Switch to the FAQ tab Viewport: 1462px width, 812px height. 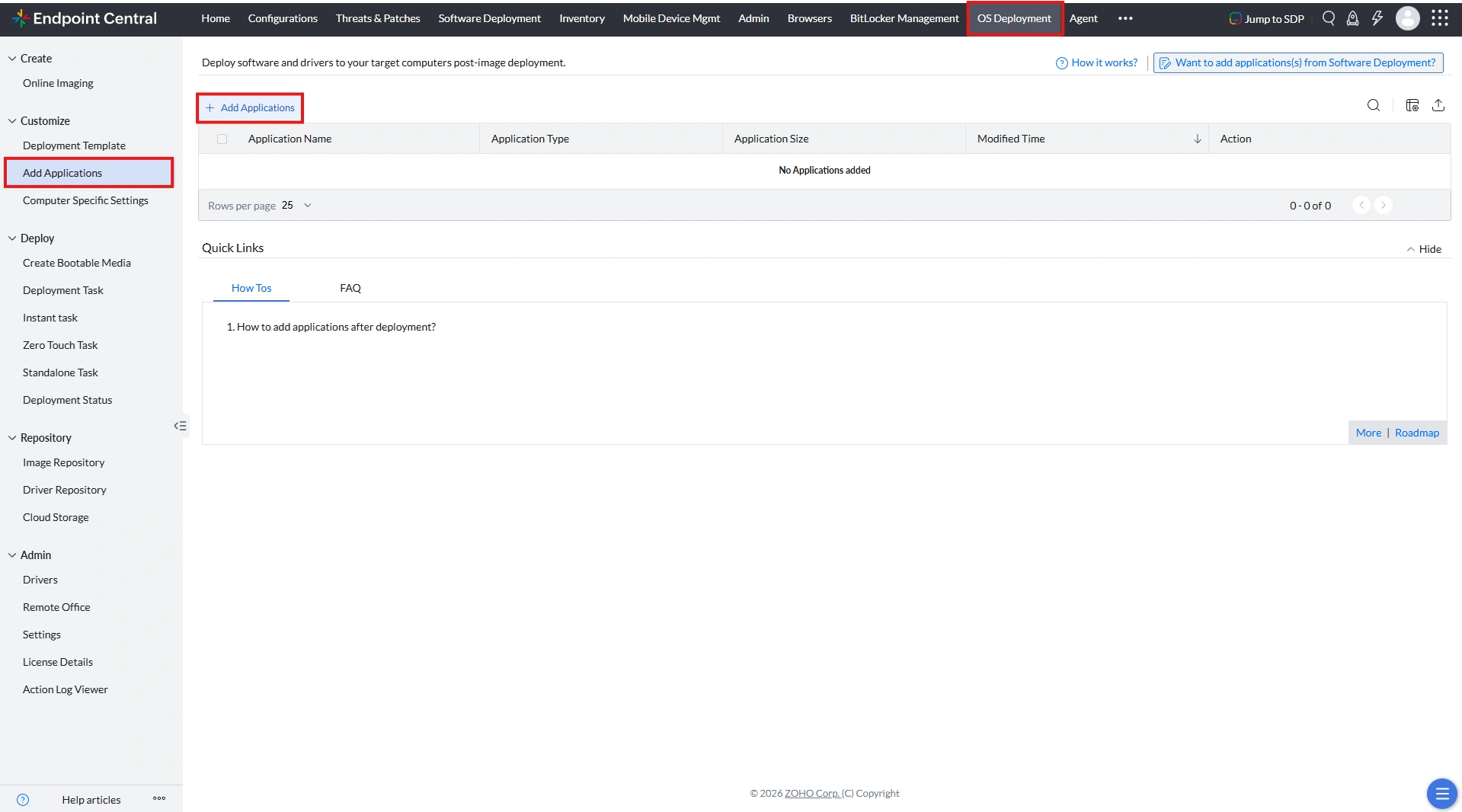350,288
